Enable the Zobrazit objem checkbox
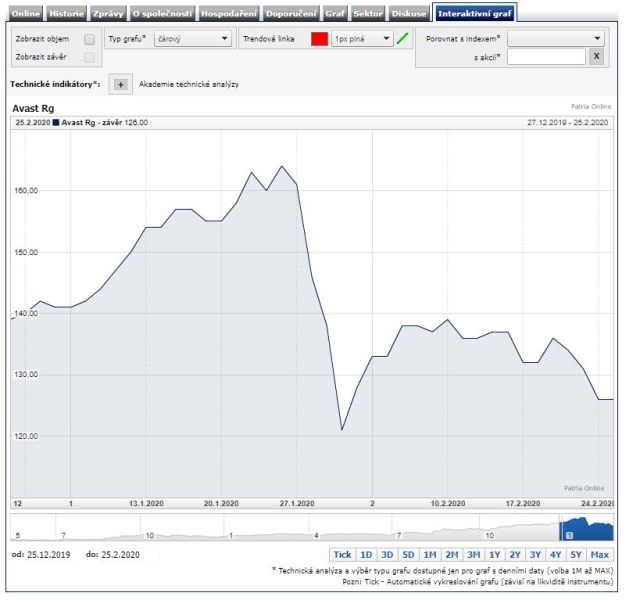640x600 pixels. 89,39
